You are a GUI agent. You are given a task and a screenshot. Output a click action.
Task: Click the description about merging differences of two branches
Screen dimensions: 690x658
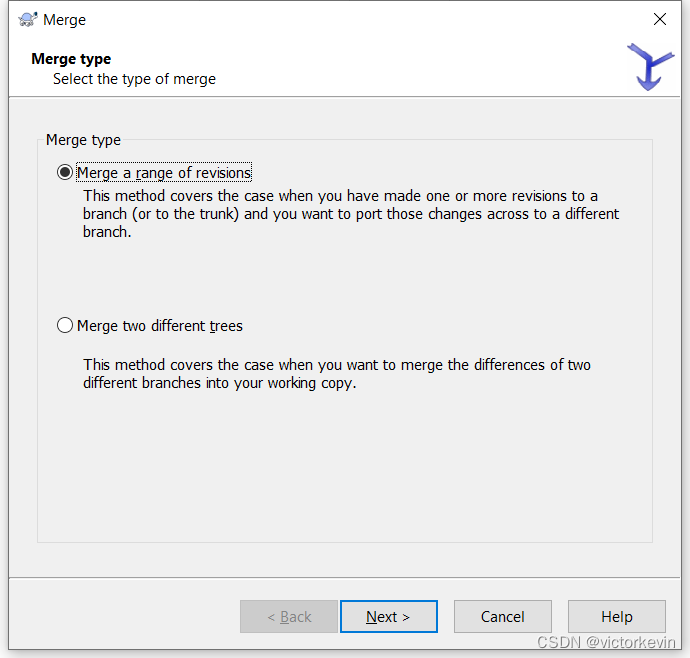pos(337,374)
